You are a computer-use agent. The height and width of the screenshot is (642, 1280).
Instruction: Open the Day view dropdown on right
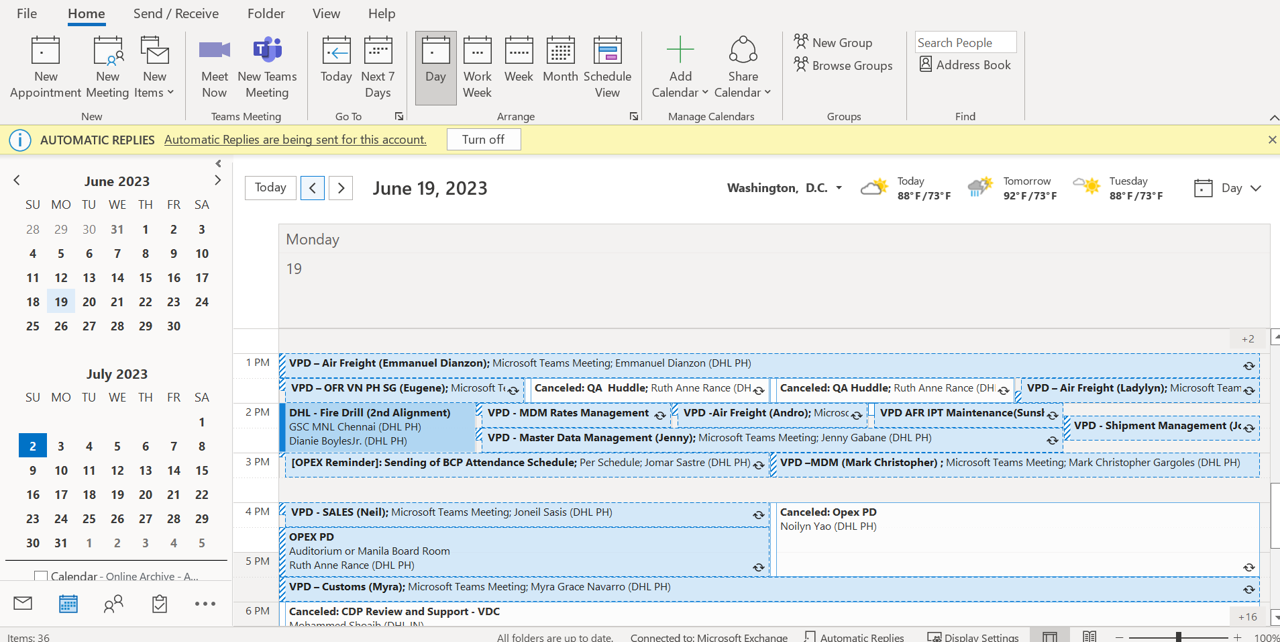coord(1255,188)
